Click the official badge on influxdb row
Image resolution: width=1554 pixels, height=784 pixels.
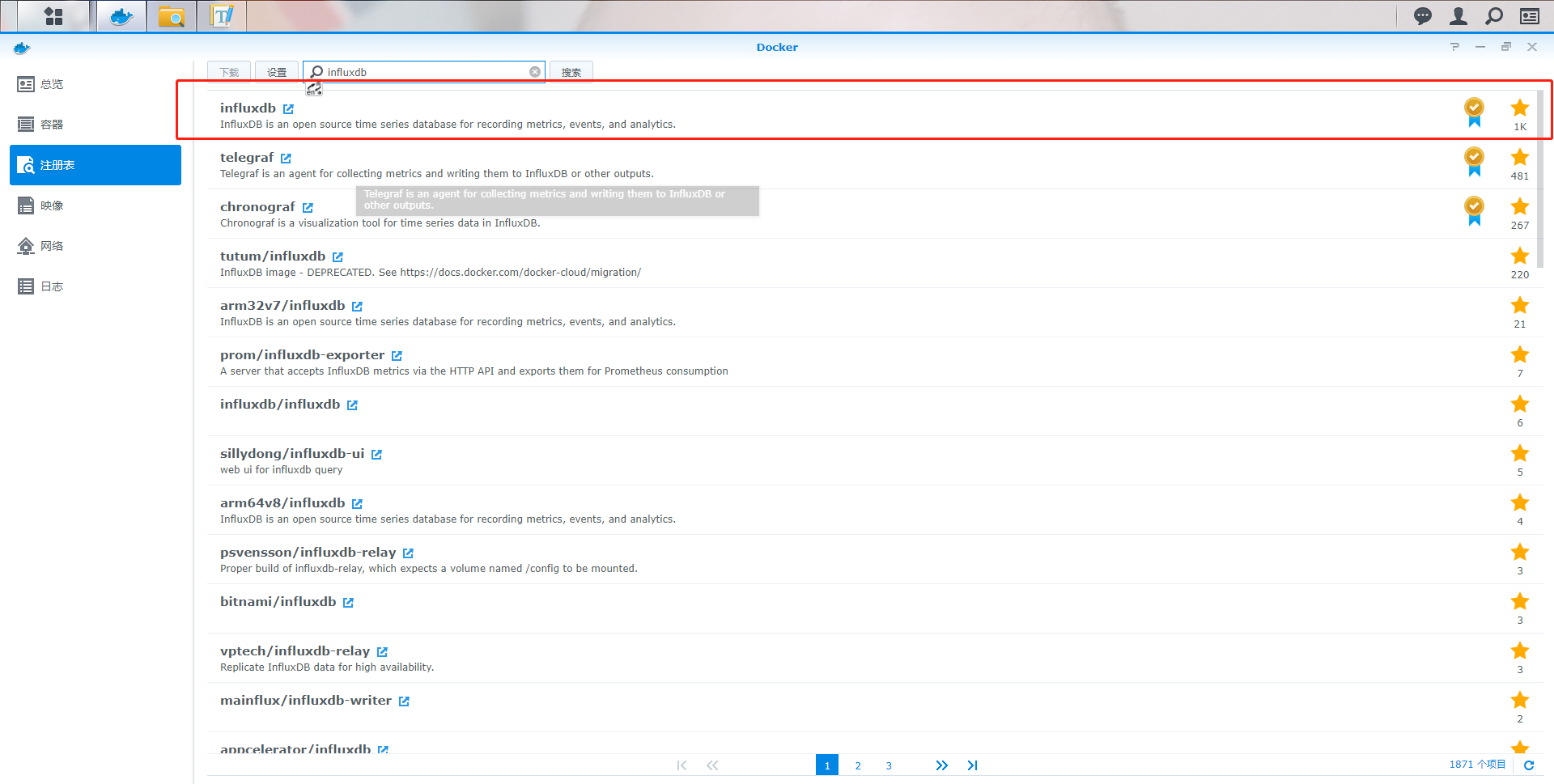1474,112
